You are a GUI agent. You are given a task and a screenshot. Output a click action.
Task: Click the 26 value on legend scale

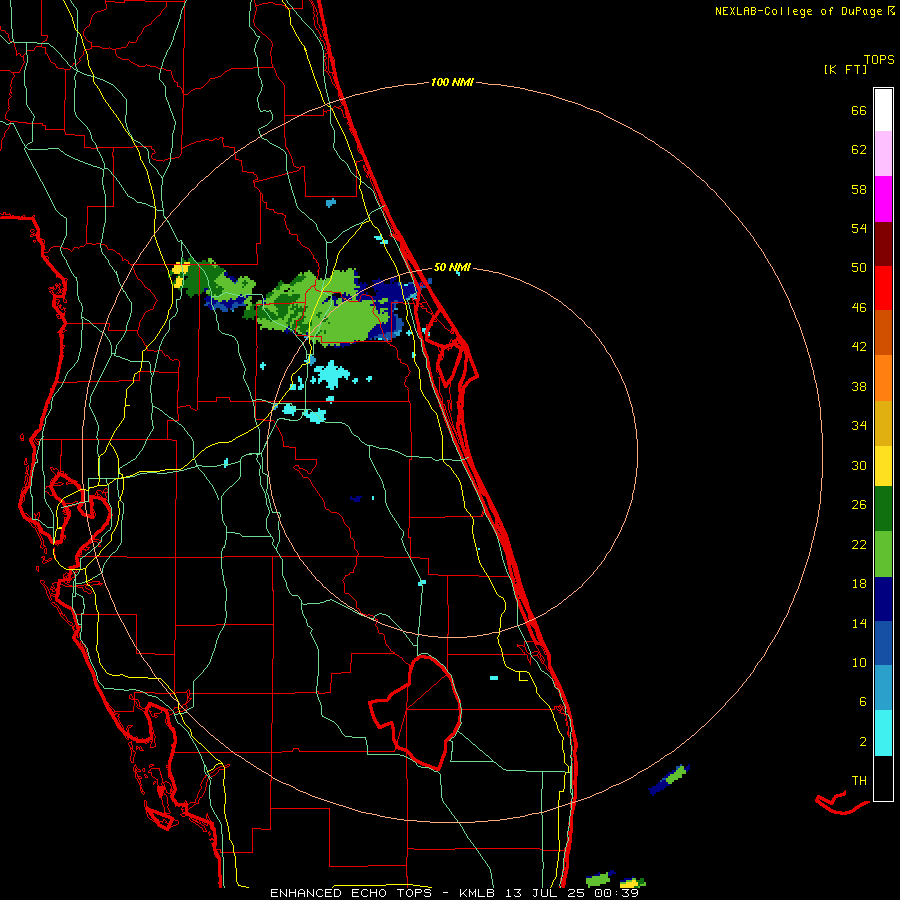(x=859, y=505)
